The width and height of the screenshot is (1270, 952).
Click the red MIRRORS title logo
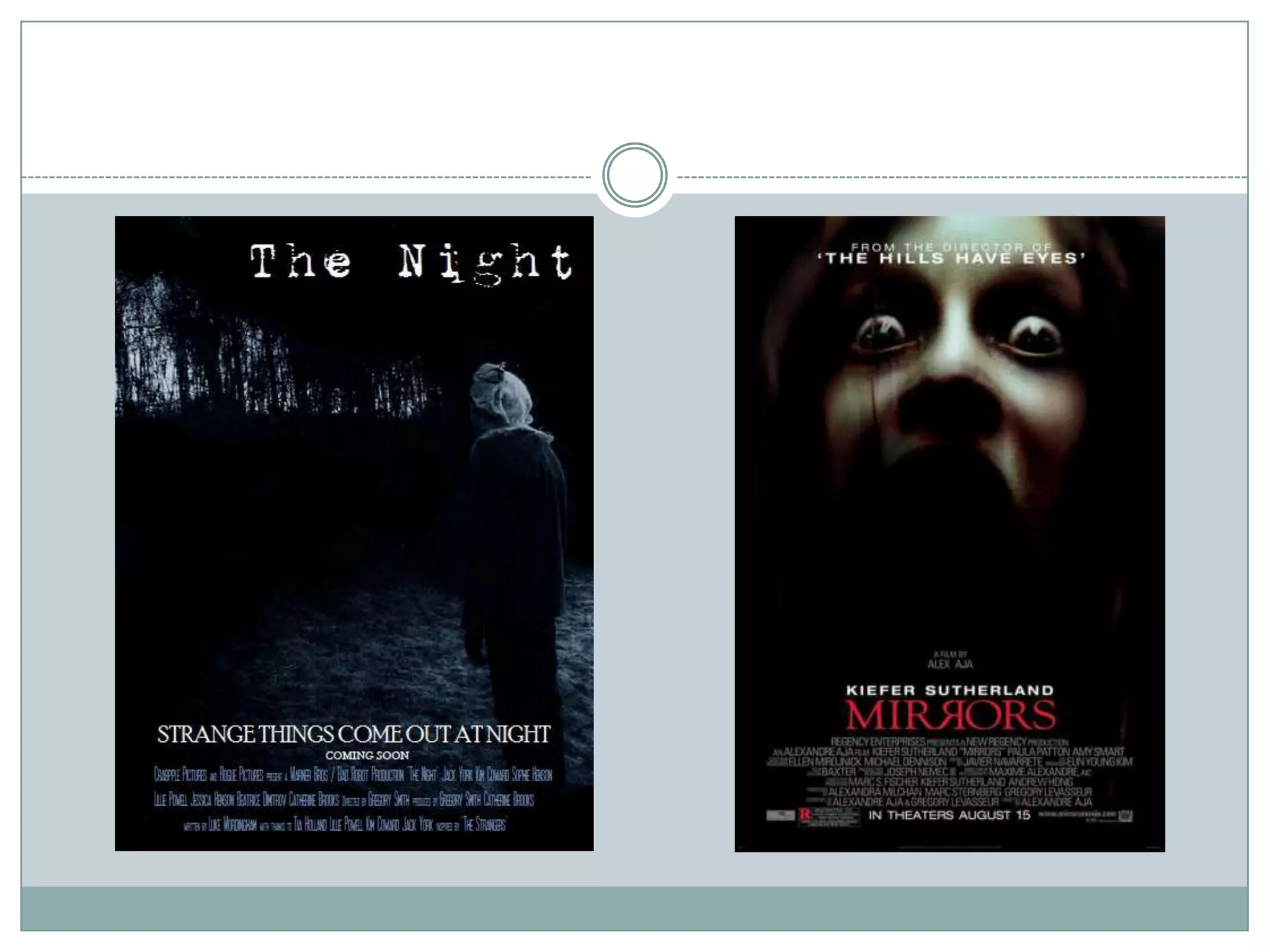[950, 716]
